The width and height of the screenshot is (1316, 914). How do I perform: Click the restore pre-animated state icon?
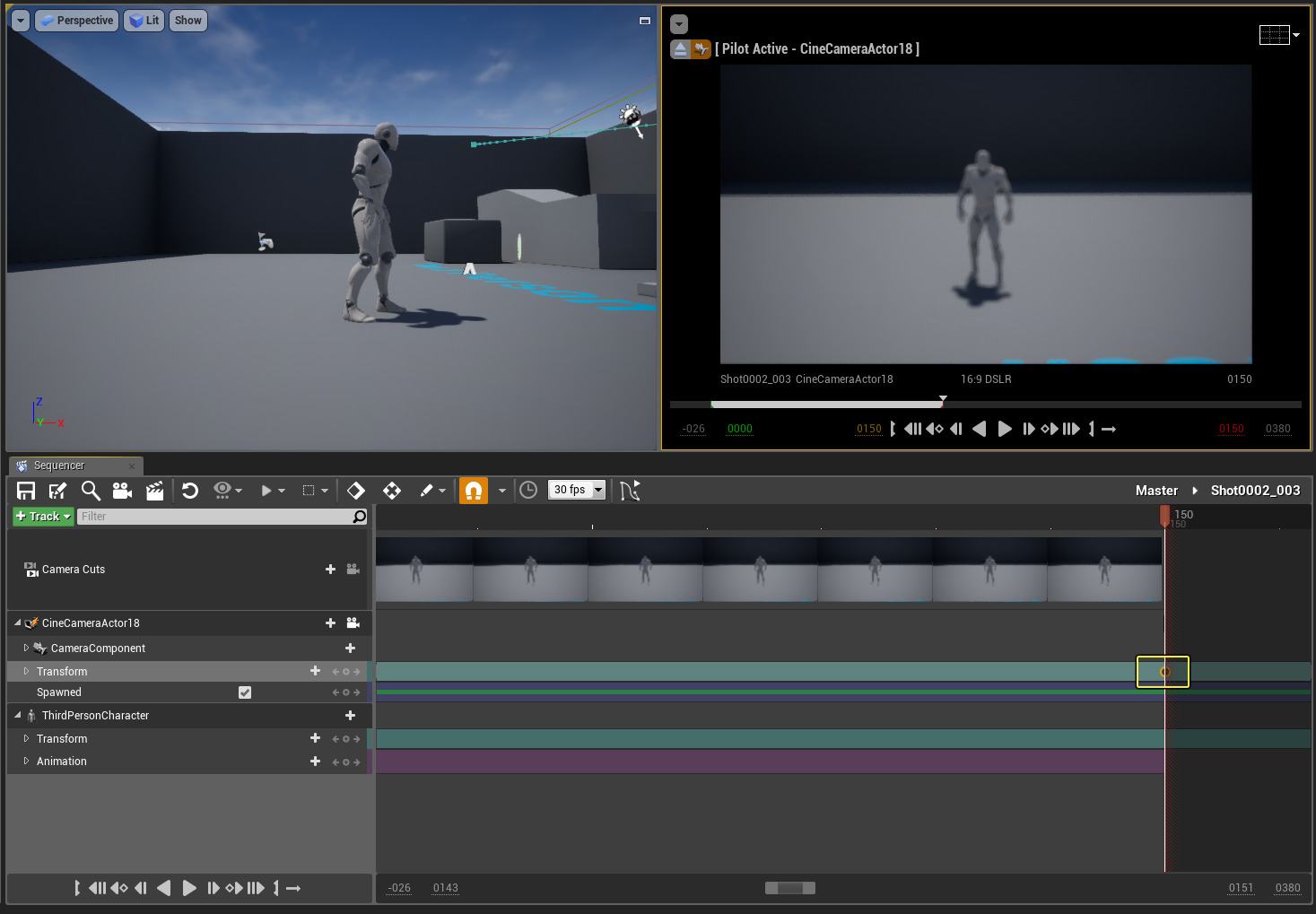tap(190, 491)
